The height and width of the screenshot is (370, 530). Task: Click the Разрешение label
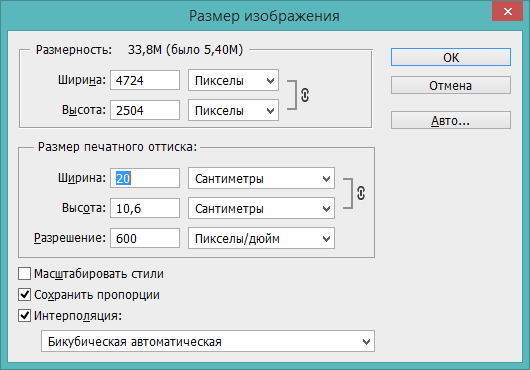point(70,238)
